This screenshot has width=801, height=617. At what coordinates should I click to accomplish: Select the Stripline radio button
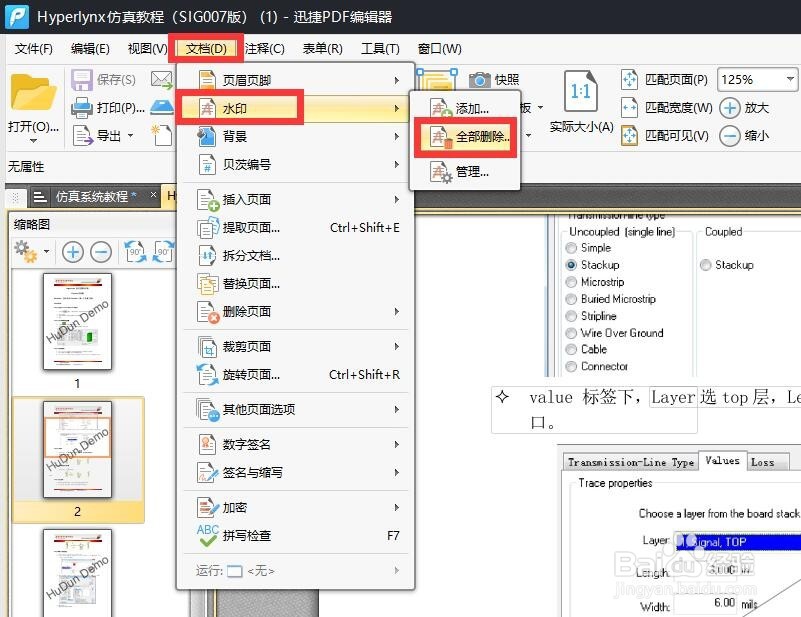pos(571,316)
